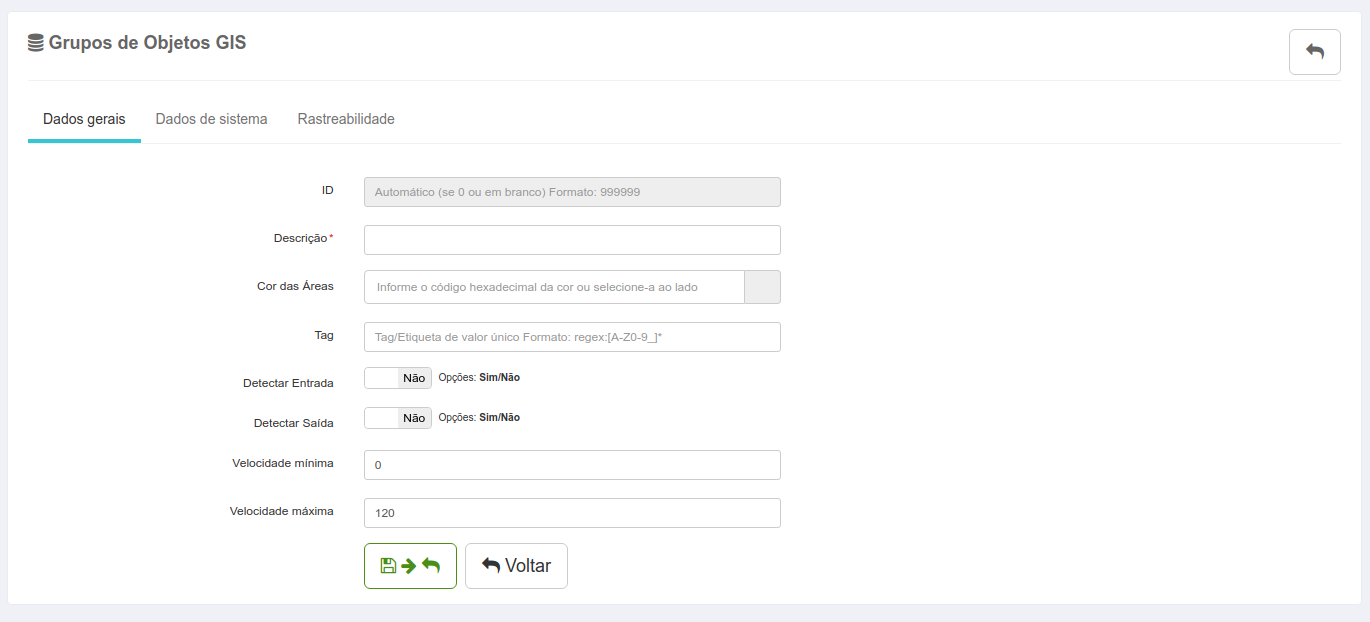Enable the Detectar Saída switch
Image resolution: width=1370 pixels, height=622 pixels.
point(398,418)
